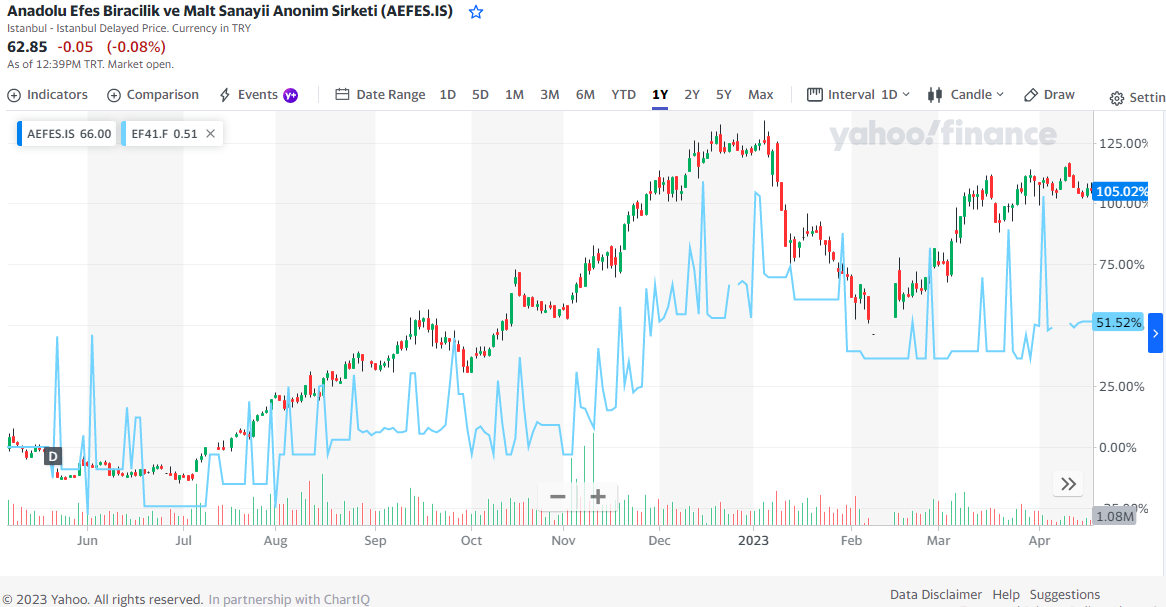
Task: Select the 1M range
Action: [515, 94]
